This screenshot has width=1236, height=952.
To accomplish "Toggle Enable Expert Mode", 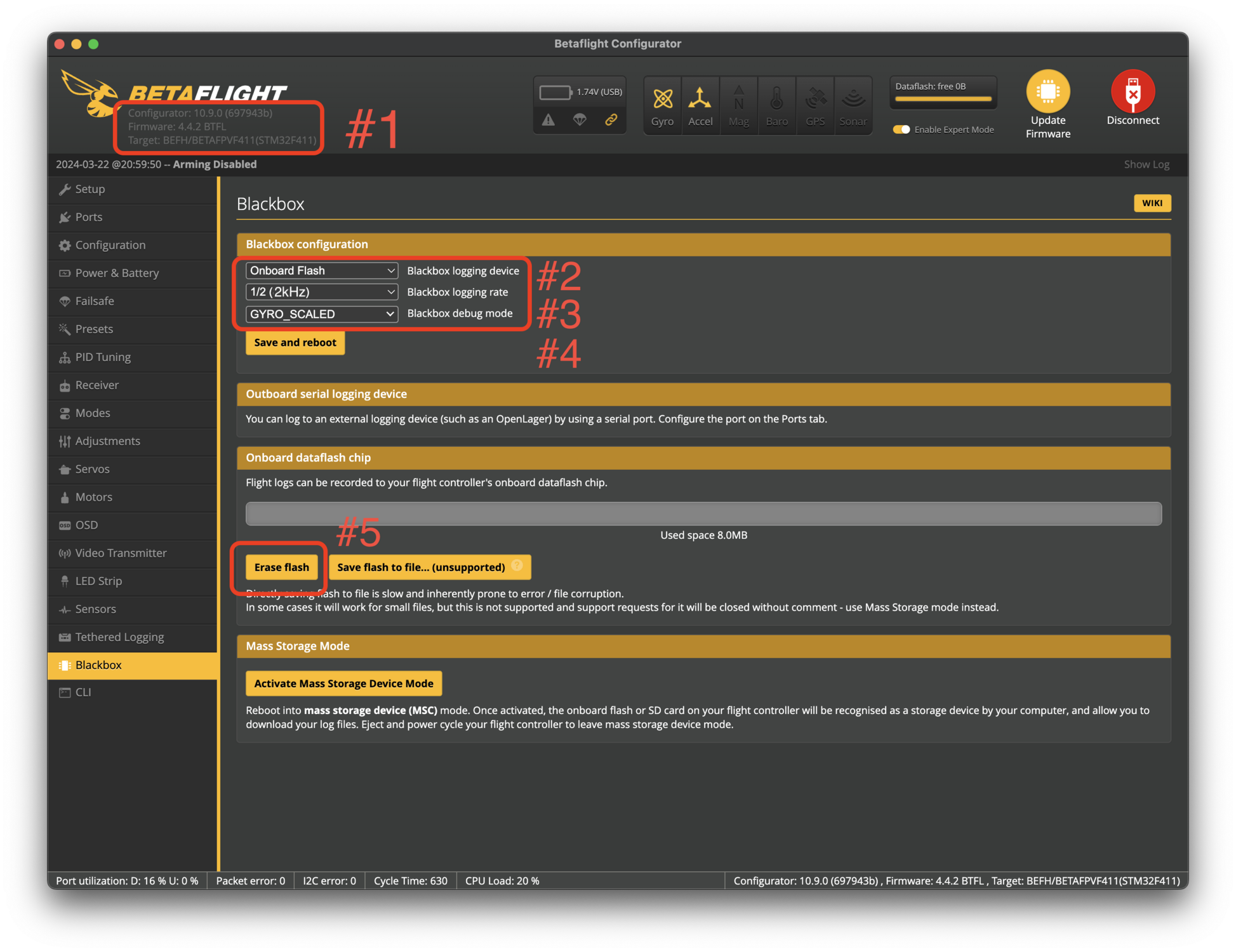I will tap(901, 129).
